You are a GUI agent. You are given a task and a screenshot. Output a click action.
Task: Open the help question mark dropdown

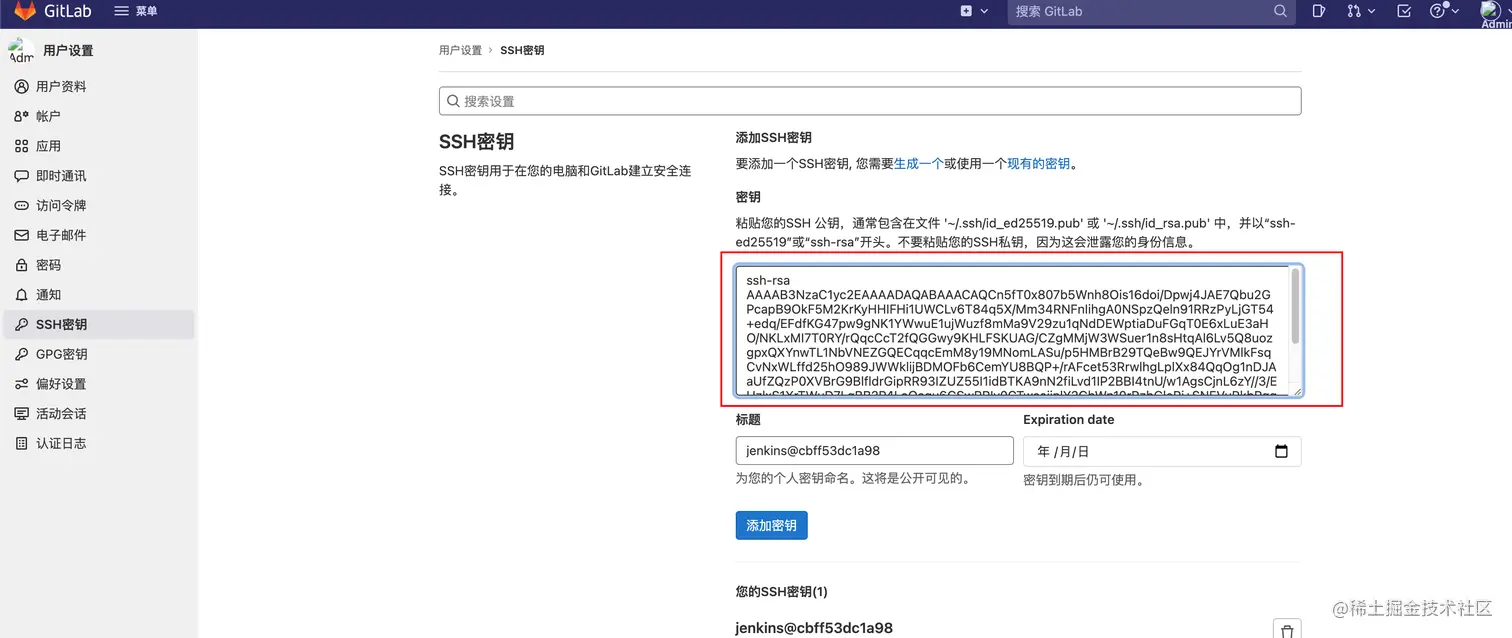pyautogui.click(x=1444, y=11)
